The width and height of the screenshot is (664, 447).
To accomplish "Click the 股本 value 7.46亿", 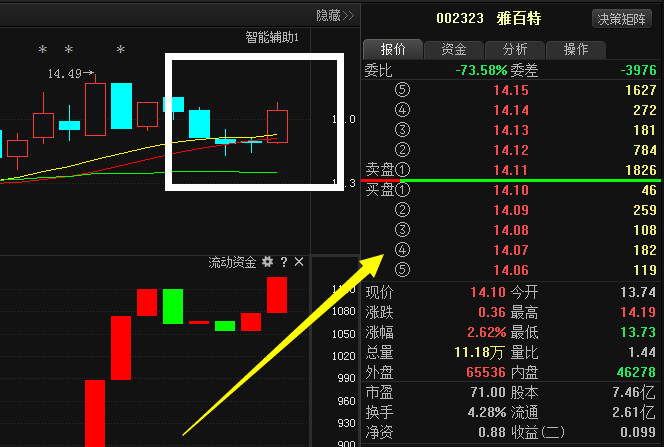I will (634, 392).
